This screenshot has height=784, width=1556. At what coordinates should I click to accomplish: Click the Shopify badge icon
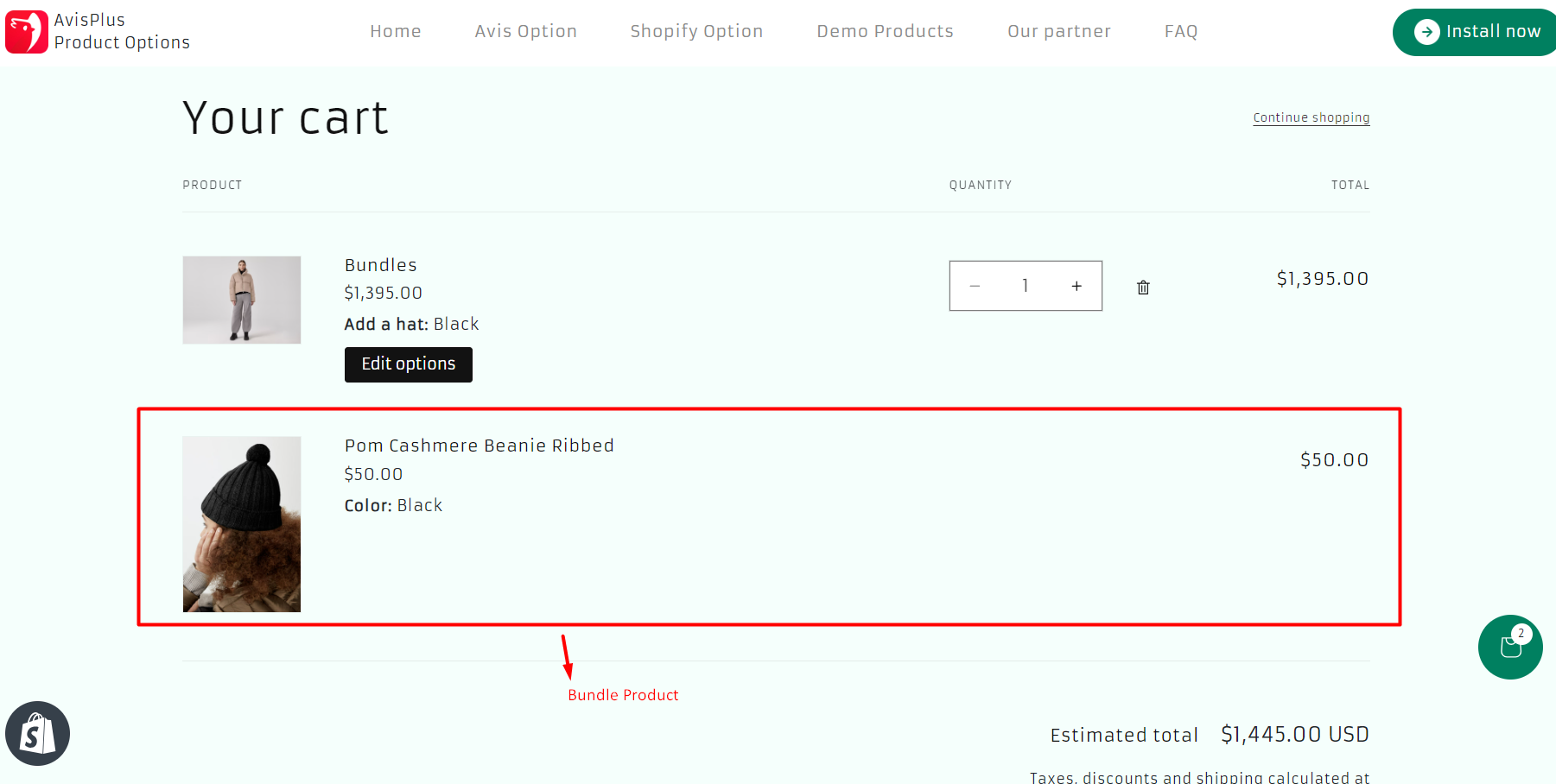[x=37, y=733]
